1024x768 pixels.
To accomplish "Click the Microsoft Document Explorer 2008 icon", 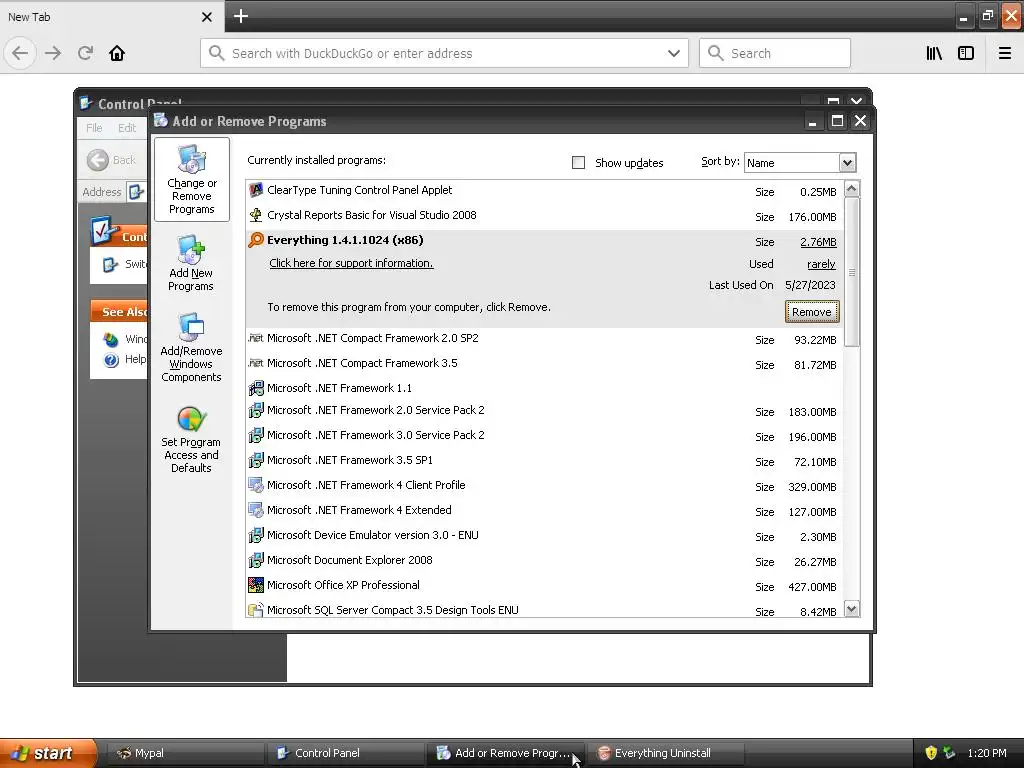I will 256,560.
